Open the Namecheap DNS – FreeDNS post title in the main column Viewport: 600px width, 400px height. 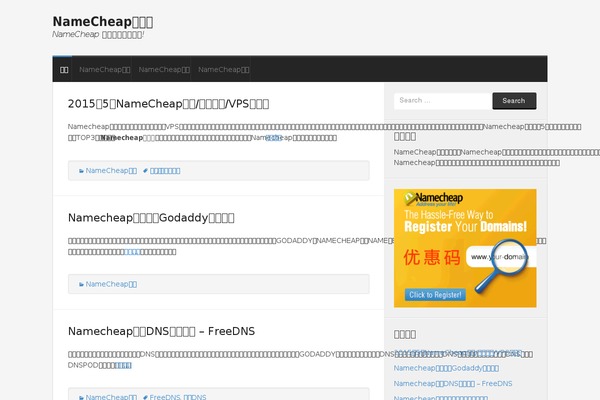coord(161,331)
